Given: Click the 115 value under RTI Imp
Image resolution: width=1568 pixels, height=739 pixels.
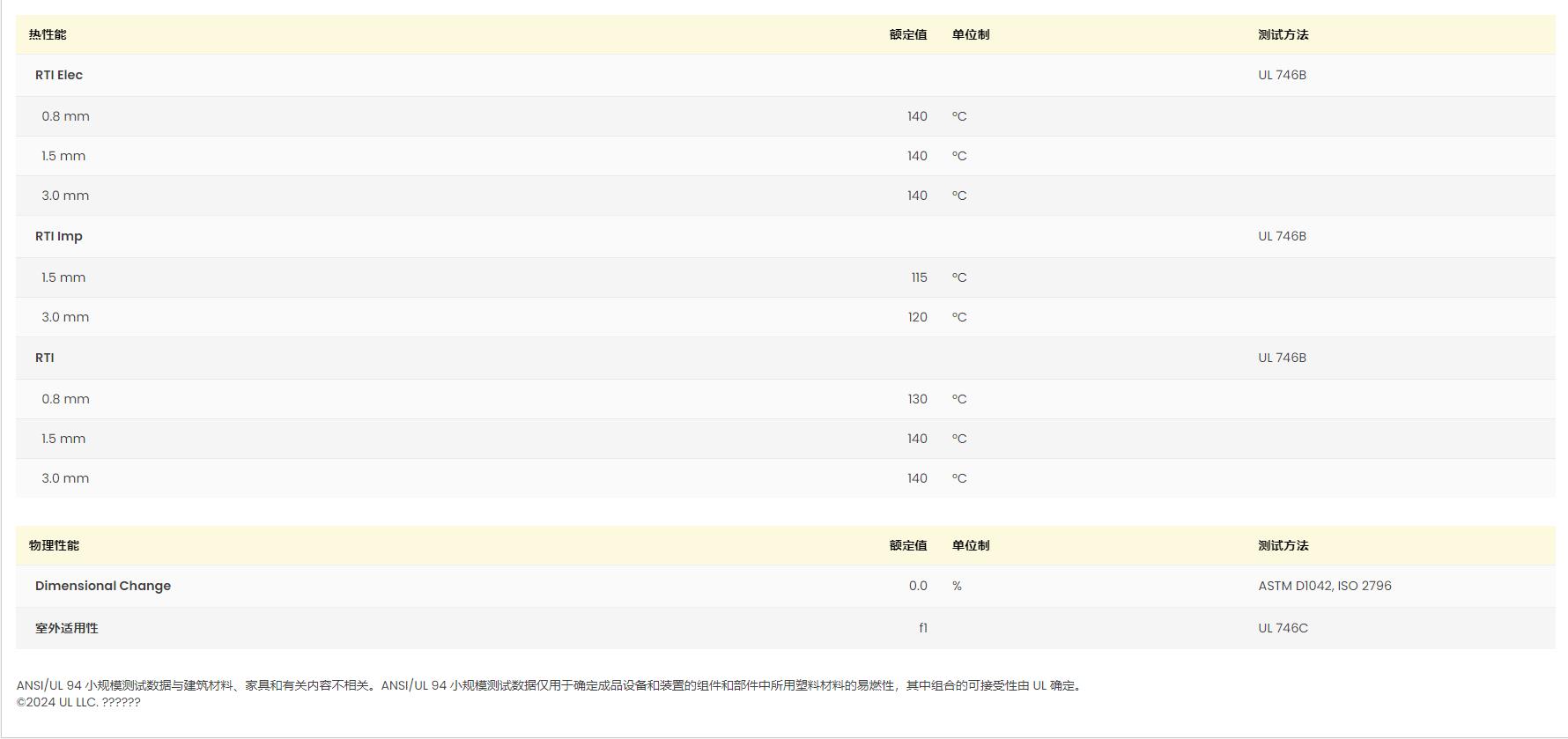Looking at the screenshot, I should tap(919, 277).
